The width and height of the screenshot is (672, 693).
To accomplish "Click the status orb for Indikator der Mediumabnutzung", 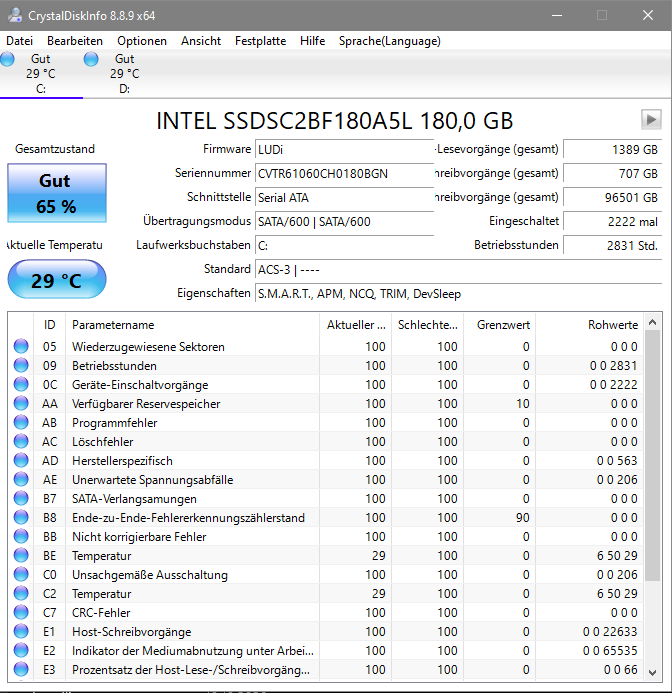I will pos(21,651).
